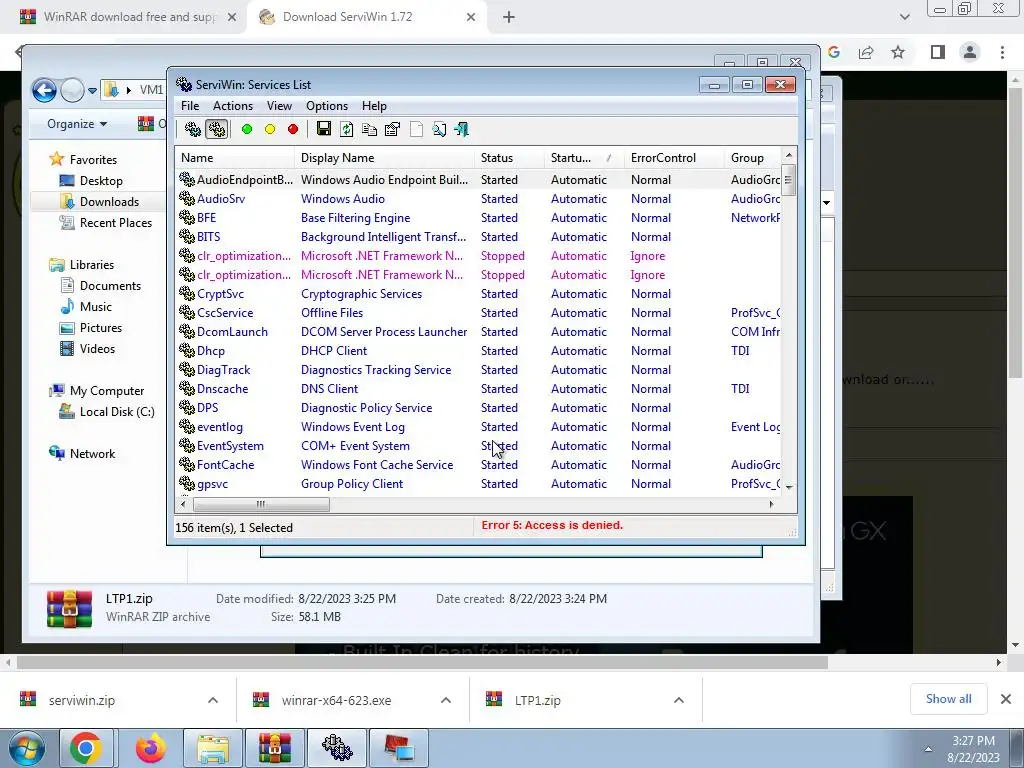This screenshot has height=768, width=1024.
Task: Click the red stop-service circle icon
Action: pos(293,129)
